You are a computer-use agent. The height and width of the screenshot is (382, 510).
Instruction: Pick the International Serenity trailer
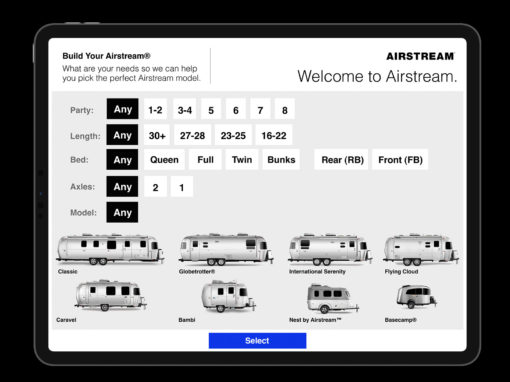(330, 249)
